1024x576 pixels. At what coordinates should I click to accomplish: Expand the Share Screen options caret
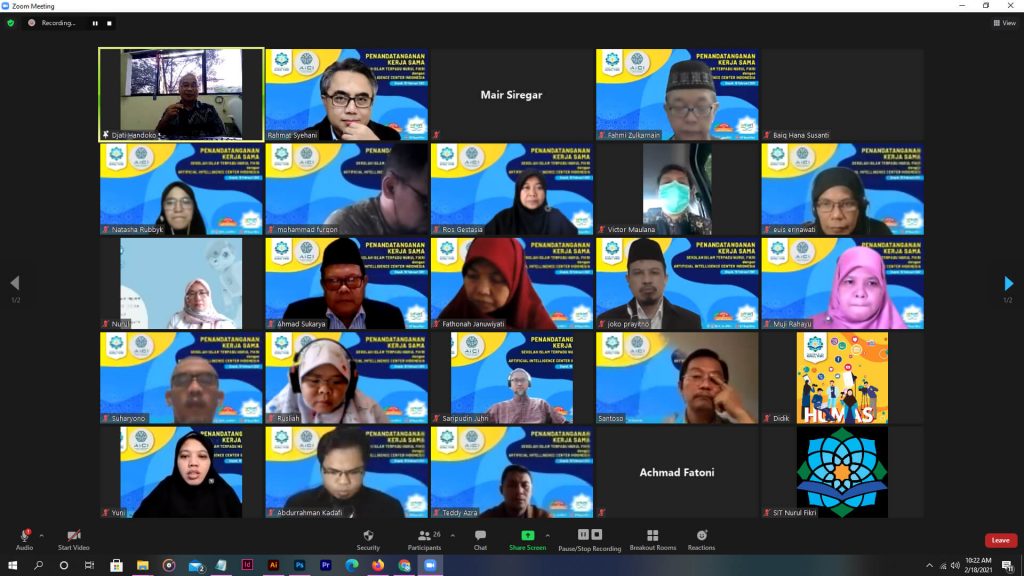tap(547, 535)
